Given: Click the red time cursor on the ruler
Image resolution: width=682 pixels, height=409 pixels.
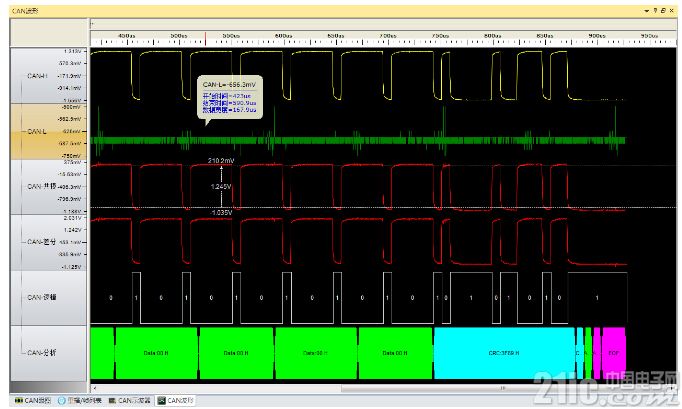Looking at the screenshot, I should point(205,38).
